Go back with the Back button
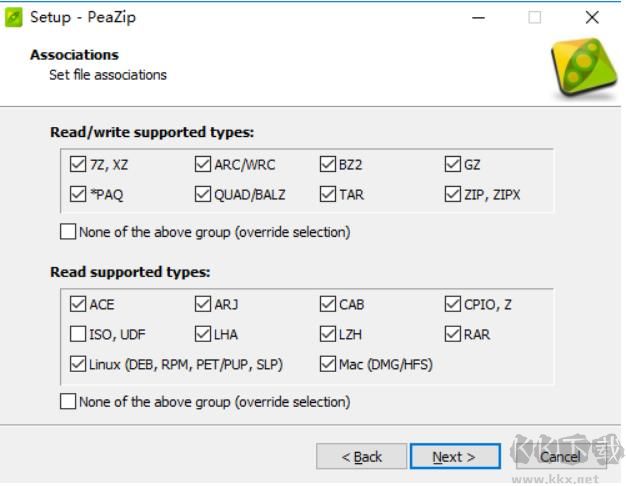 (x=361, y=457)
